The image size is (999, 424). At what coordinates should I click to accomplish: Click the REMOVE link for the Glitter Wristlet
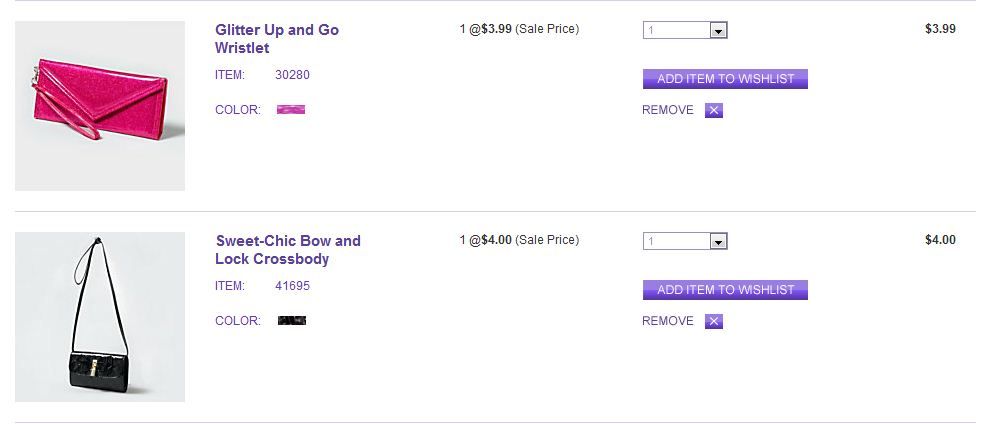click(x=667, y=111)
